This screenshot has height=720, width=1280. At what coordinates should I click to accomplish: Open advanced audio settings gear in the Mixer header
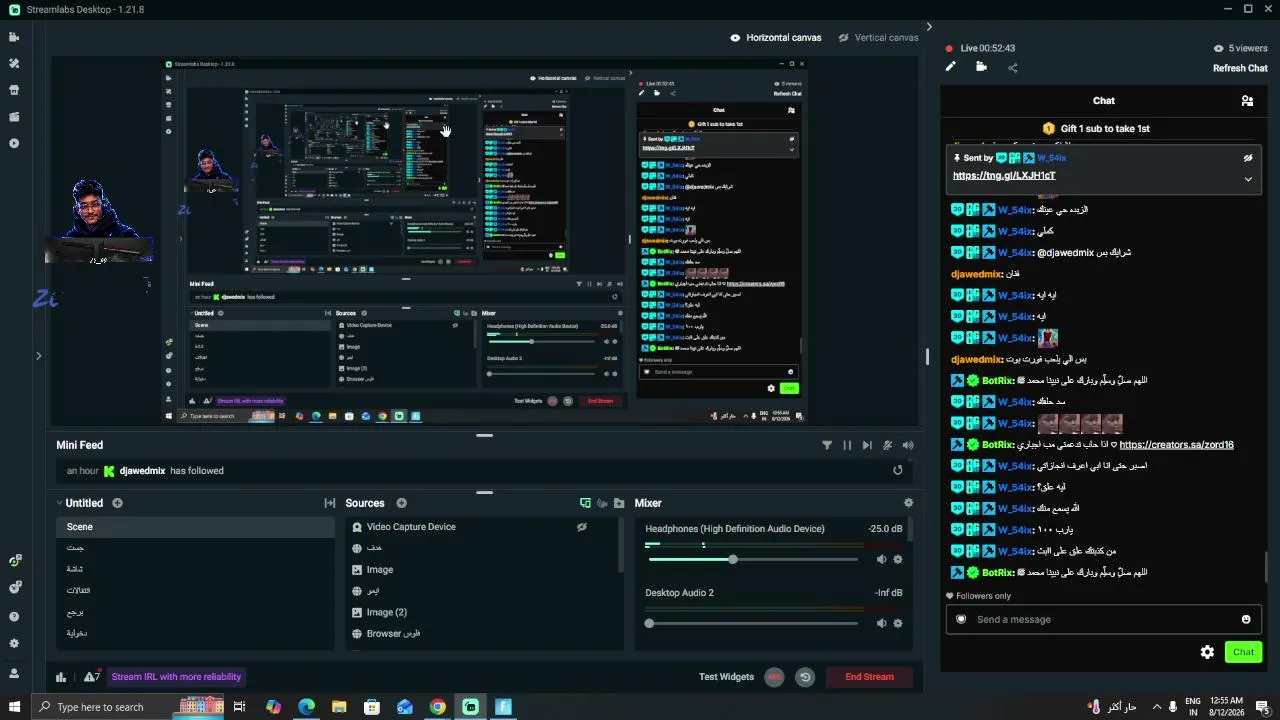[x=908, y=503]
